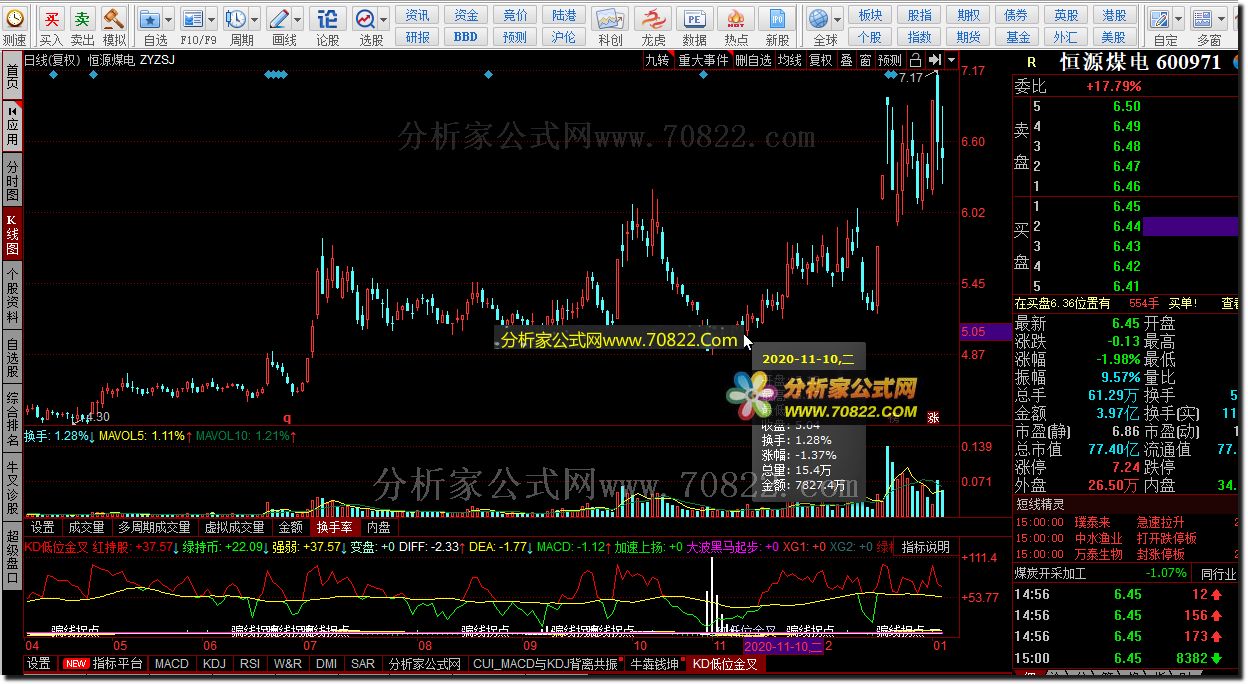The width and height of the screenshot is (1248, 684).
Task: Open the 自定 custom layout icon
Action: click(1160, 19)
